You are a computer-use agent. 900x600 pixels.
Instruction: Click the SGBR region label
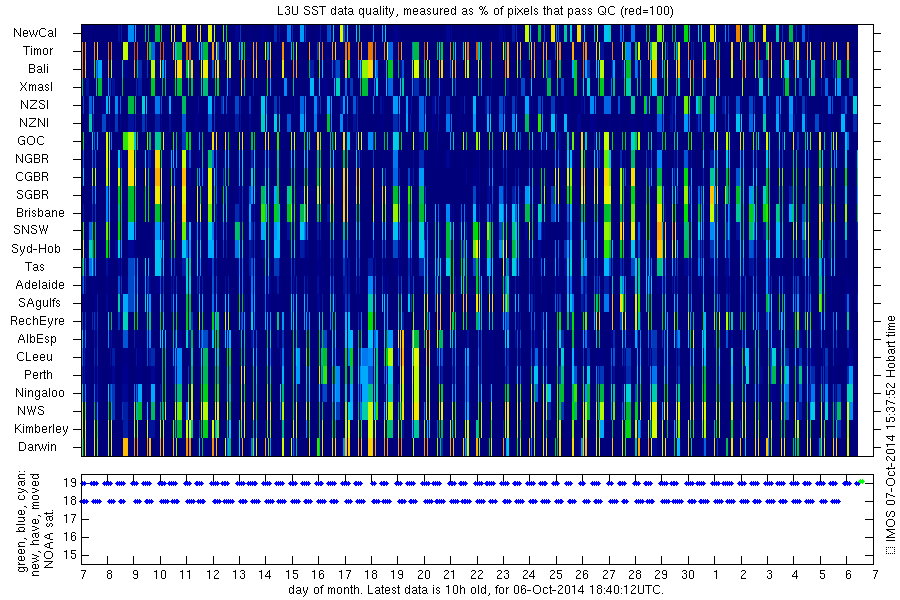[x=33, y=195]
